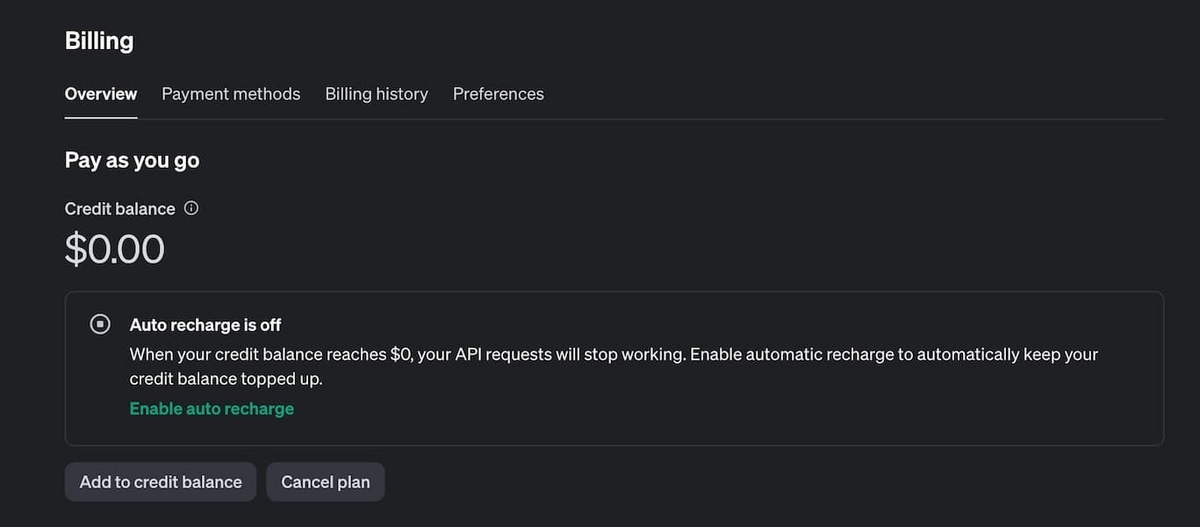The image size is (1200, 527).
Task: Click the Credit balance label text
Action: pos(120,209)
